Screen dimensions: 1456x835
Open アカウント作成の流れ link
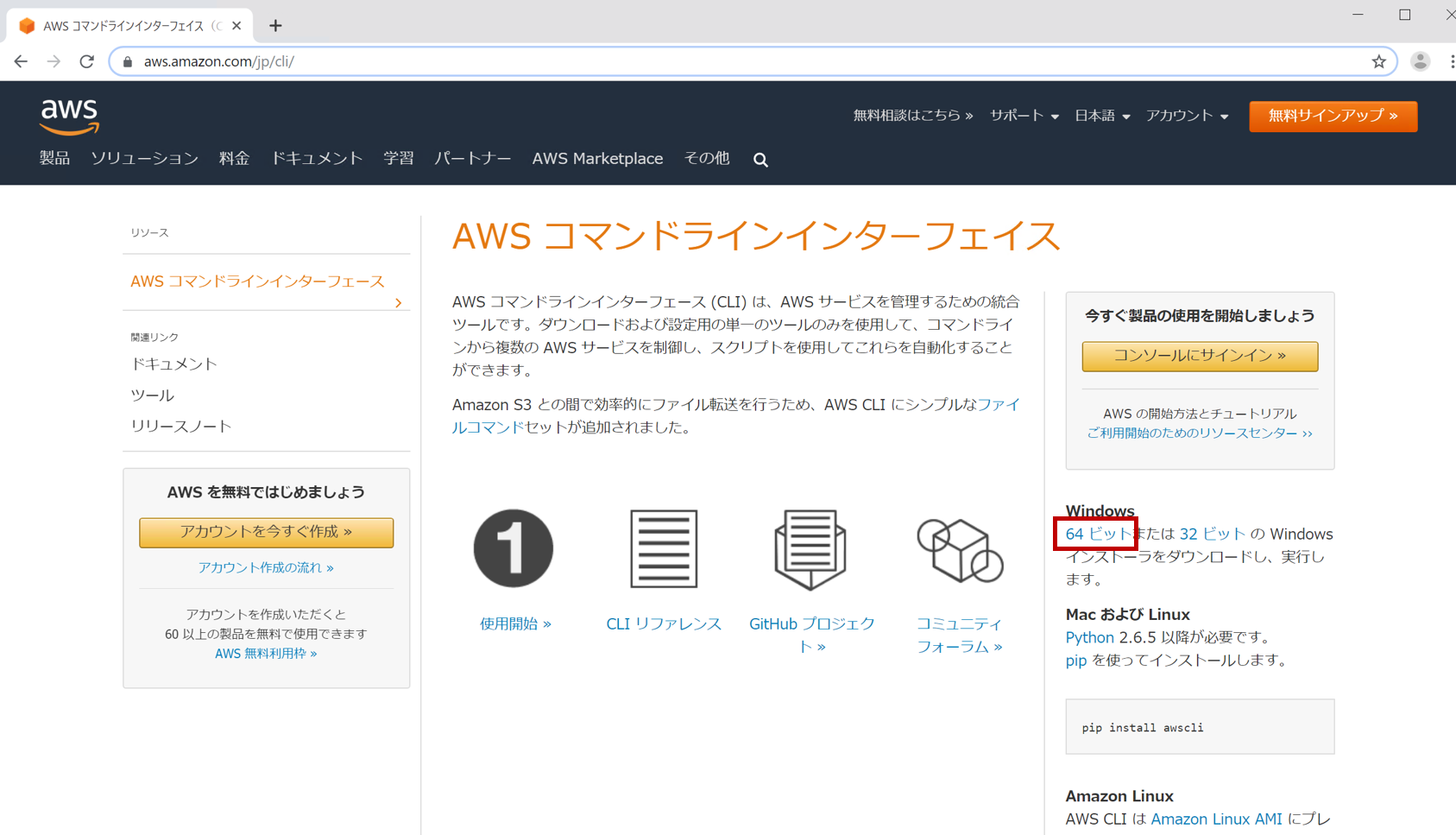266,567
